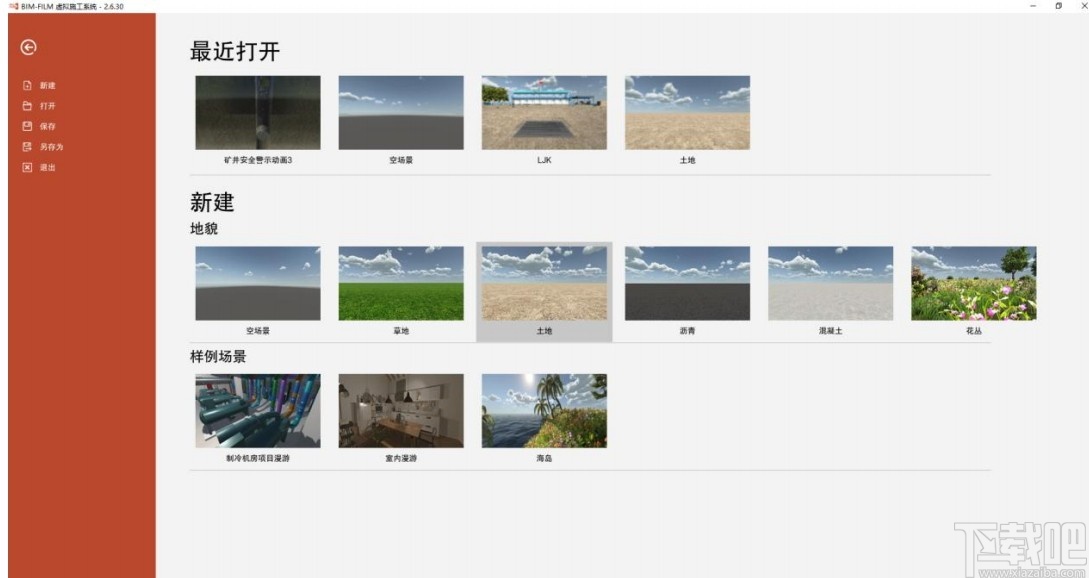
Task: Click the Exit (退出) icon
Action: click(x=25, y=167)
